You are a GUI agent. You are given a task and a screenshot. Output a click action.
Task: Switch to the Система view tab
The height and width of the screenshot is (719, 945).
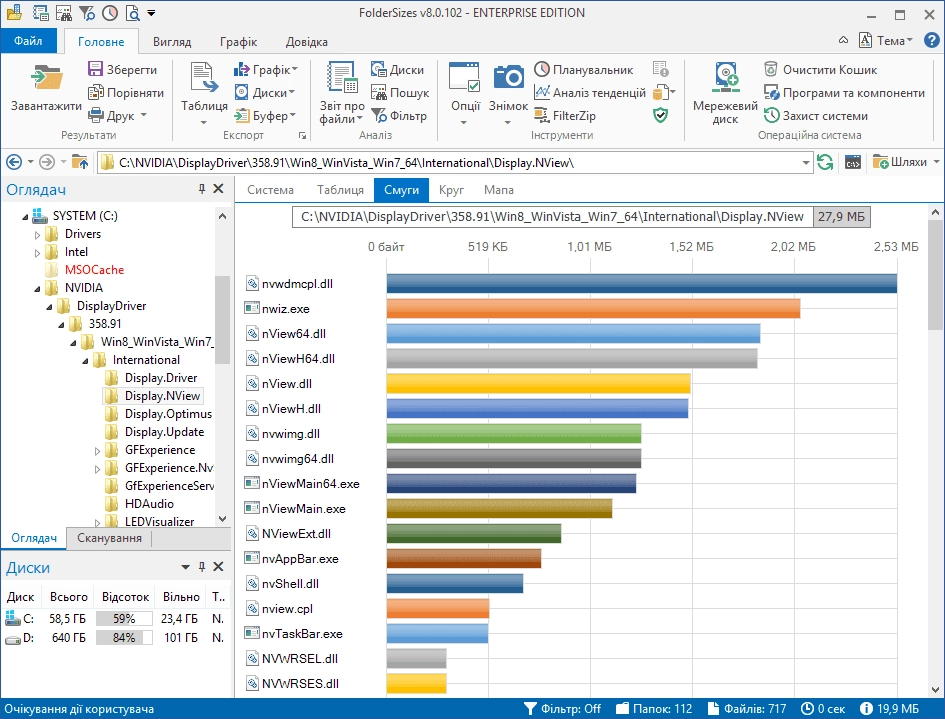pyautogui.click(x=270, y=190)
